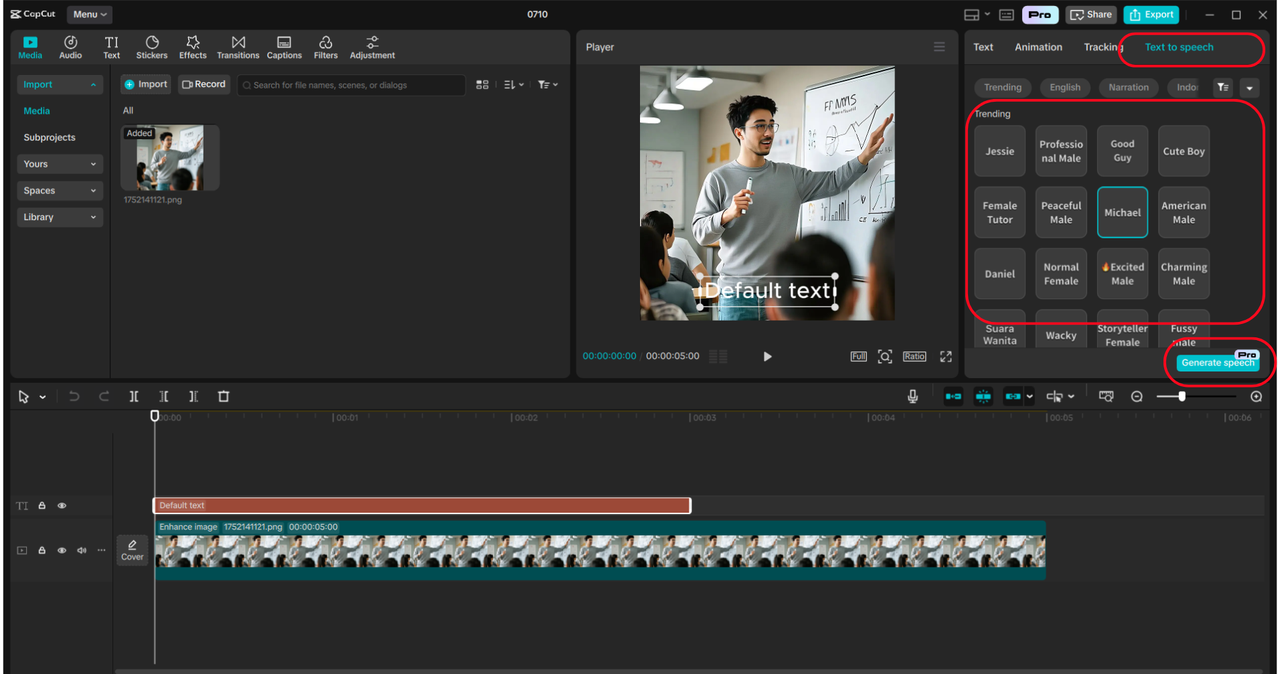Switch to the Animation tab
This screenshot has width=1280, height=674.
coord(1039,47)
